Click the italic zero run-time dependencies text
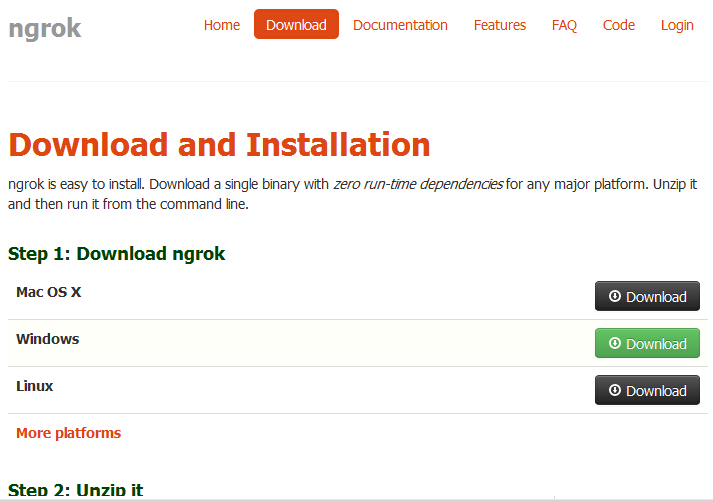The width and height of the screenshot is (713, 501). (x=418, y=184)
